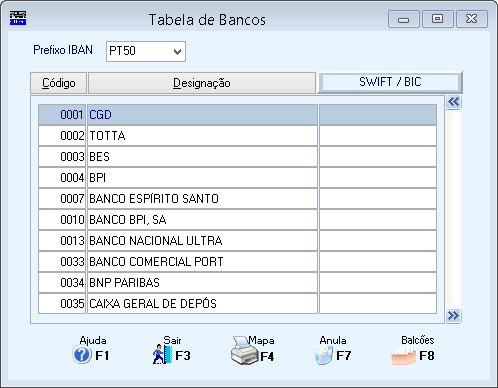Select the BANCO ESPÍRITO SANTO row
The image size is (498, 388).
pos(237,199)
